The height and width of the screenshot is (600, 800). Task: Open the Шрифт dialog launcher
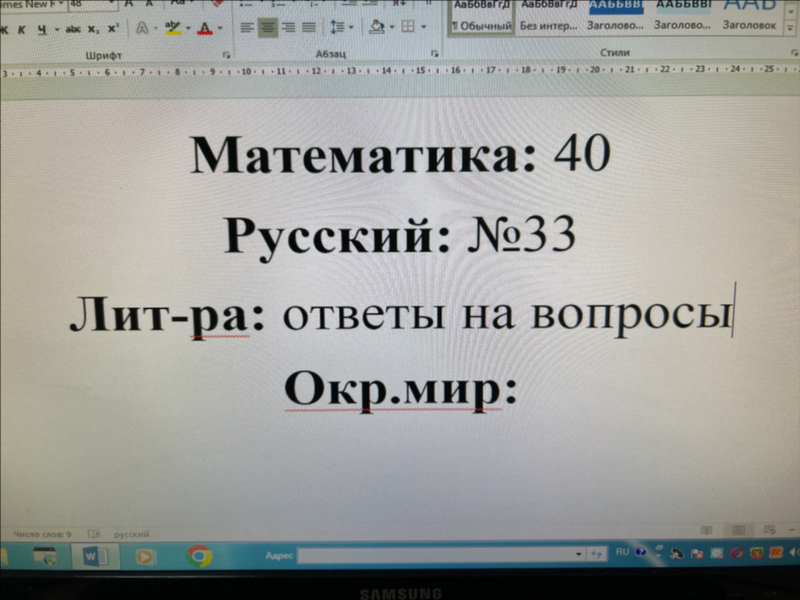[x=226, y=55]
